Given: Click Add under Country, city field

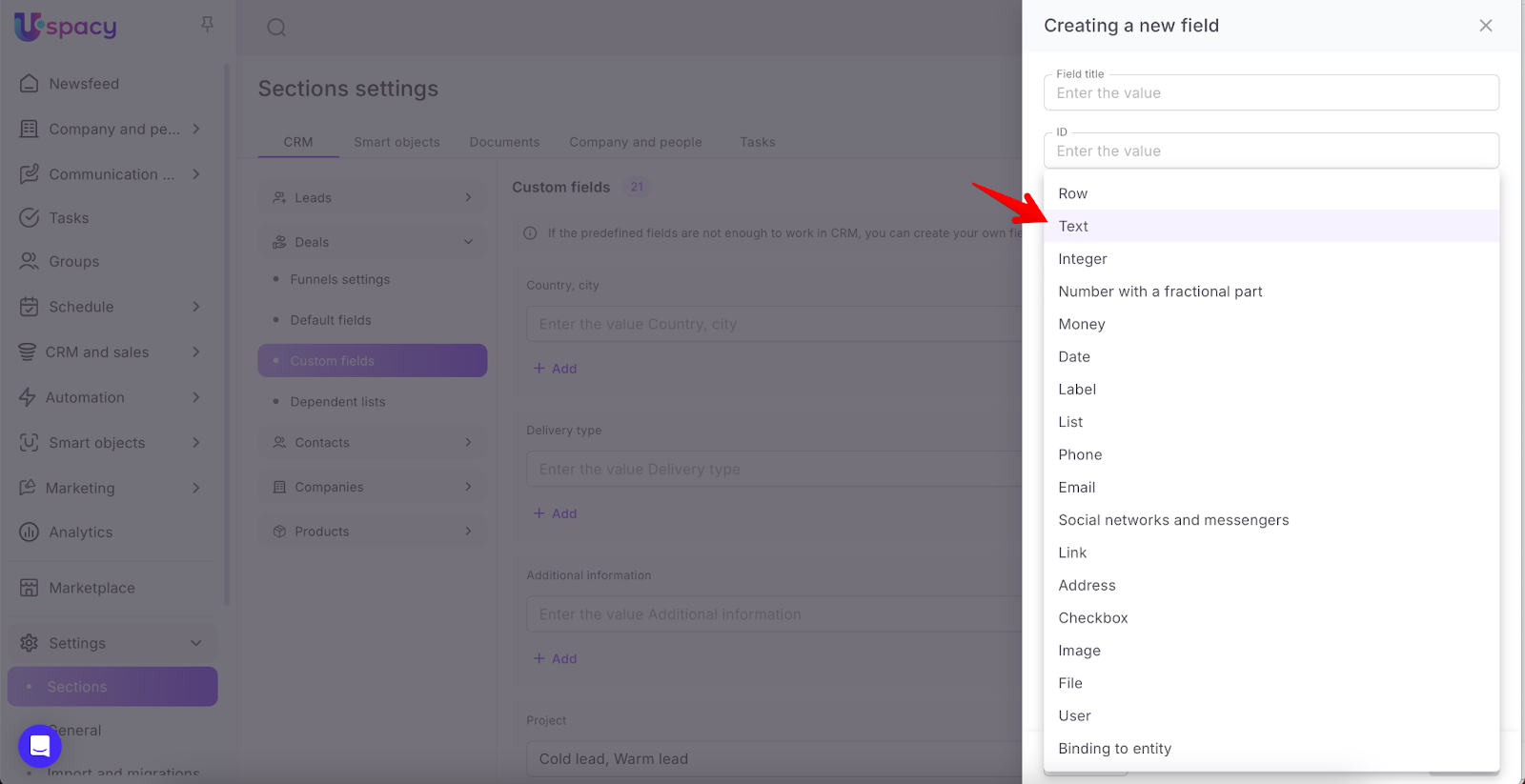Looking at the screenshot, I should pyautogui.click(x=555, y=369).
